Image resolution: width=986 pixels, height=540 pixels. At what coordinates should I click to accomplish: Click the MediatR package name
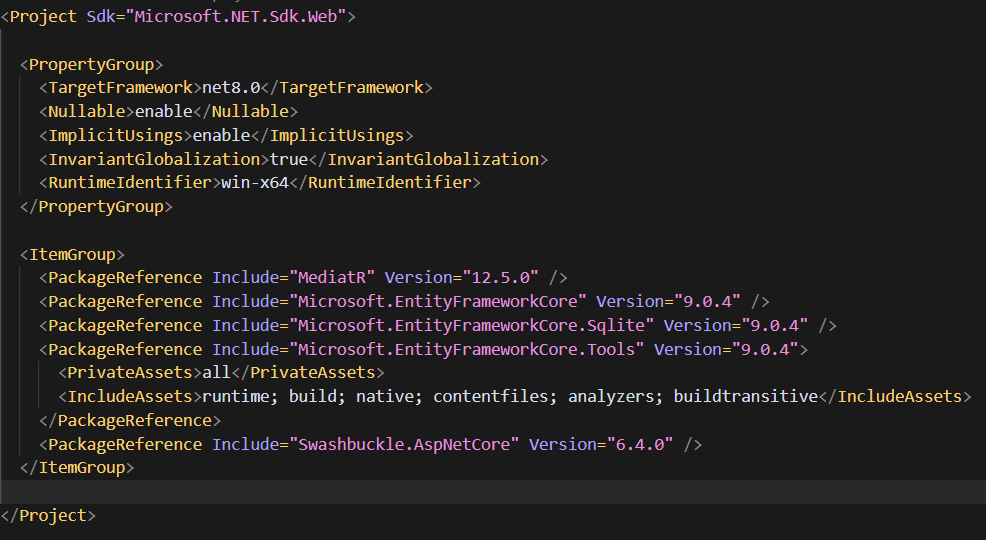(332, 277)
